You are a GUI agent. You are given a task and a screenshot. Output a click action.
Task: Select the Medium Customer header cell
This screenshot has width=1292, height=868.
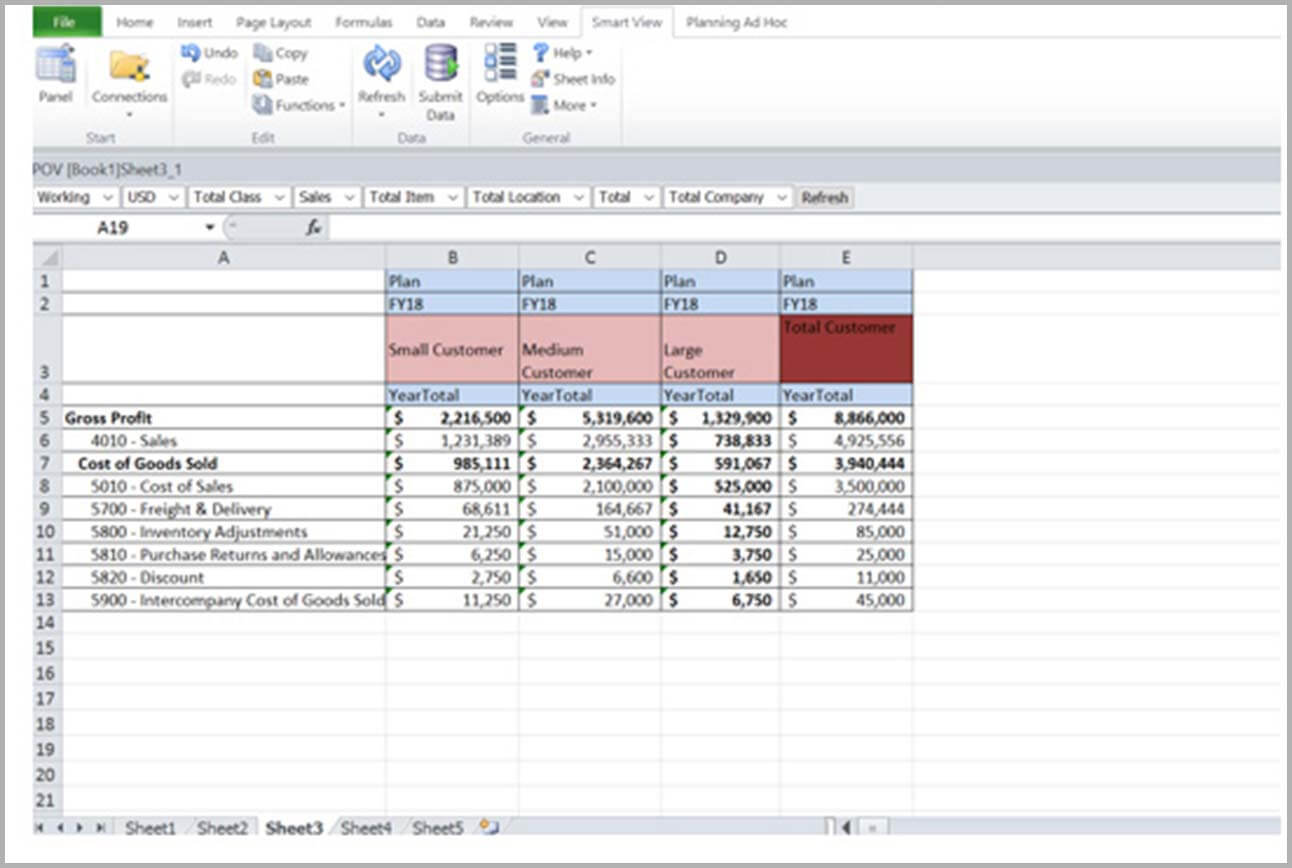point(589,349)
